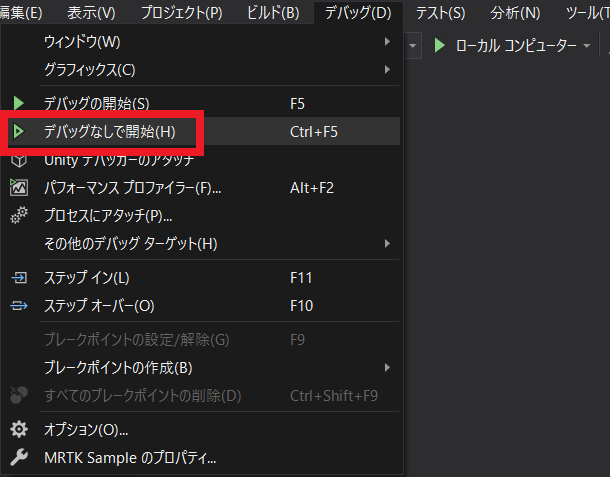Click その他のデバッグ ターゲット submenu arrow
This screenshot has width=610, height=477.
[x=387, y=244]
